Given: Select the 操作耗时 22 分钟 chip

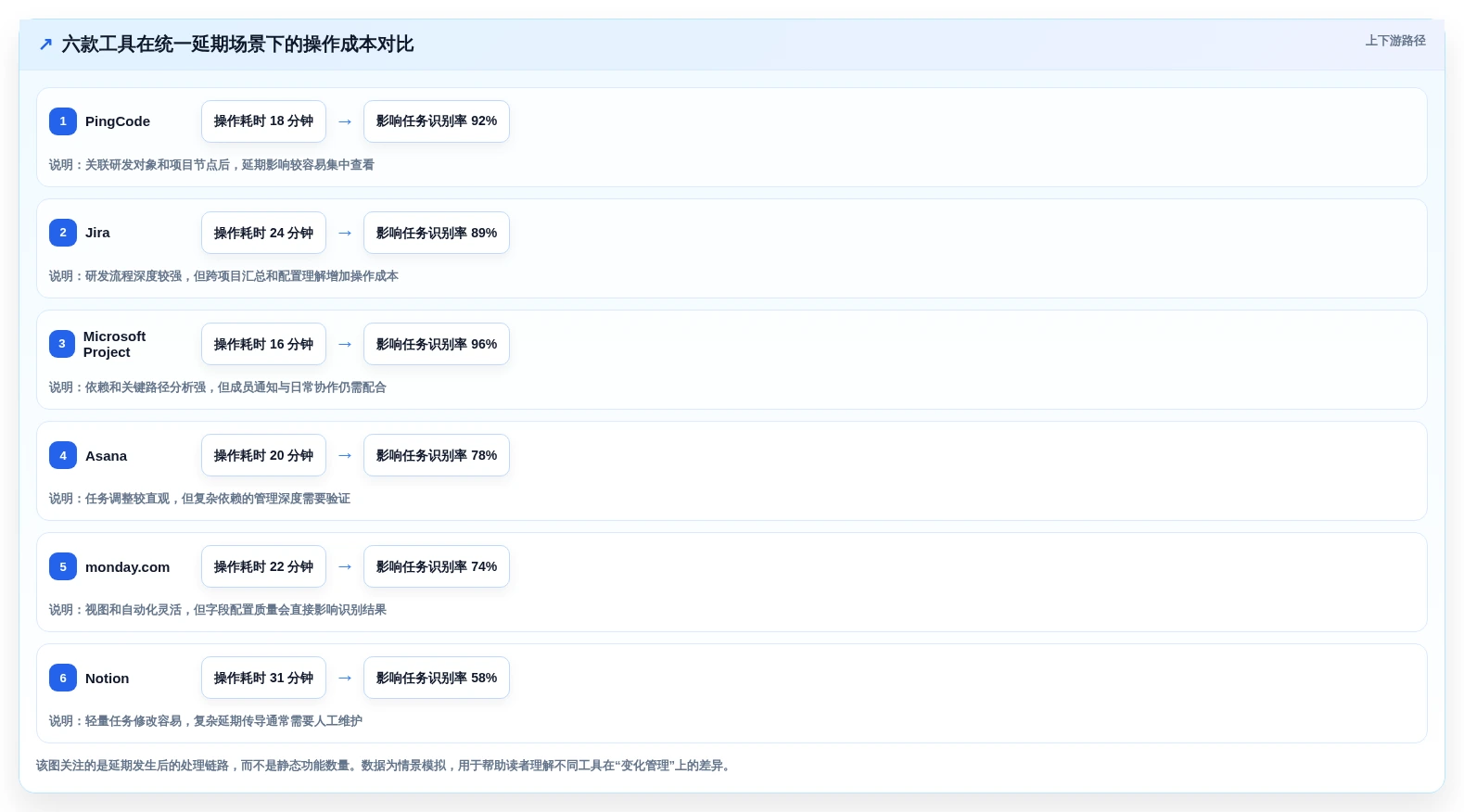Looking at the screenshot, I should pyautogui.click(x=263, y=566).
